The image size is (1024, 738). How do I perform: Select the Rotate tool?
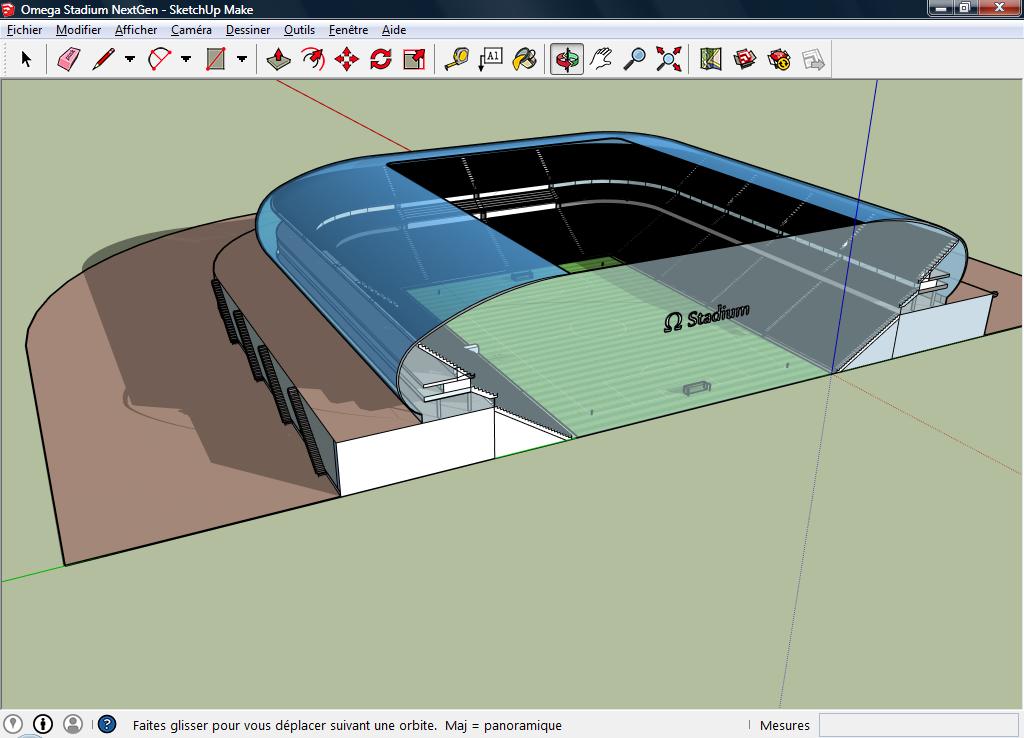tap(381, 60)
